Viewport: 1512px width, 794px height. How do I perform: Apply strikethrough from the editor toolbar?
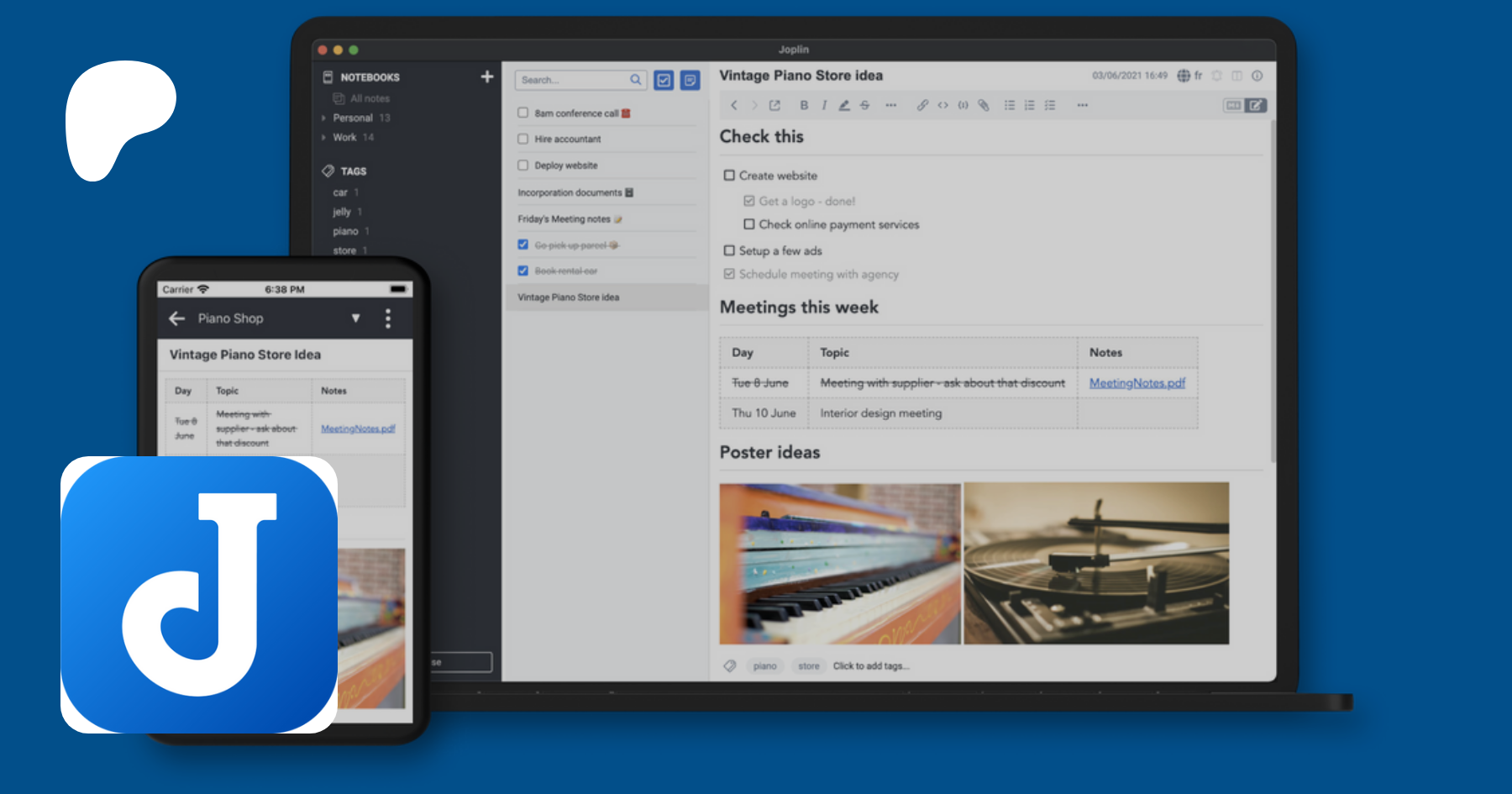pos(864,105)
